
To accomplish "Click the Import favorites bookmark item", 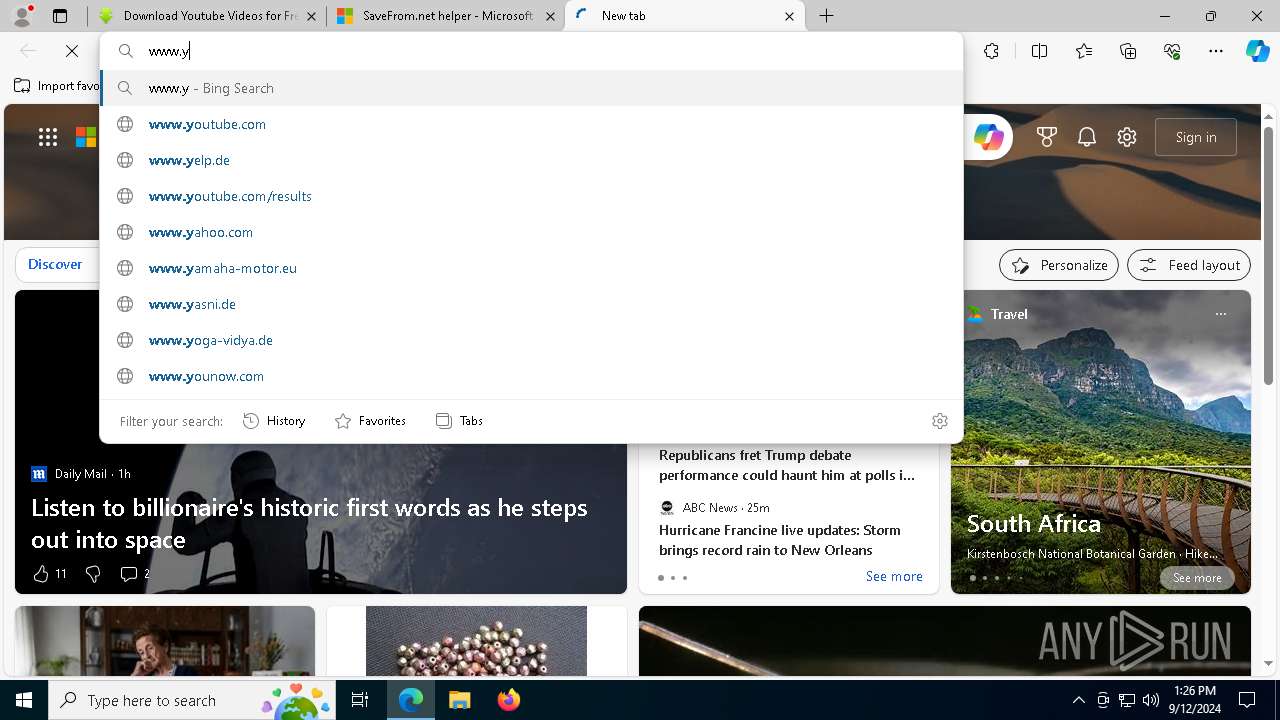I will coord(57,86).
